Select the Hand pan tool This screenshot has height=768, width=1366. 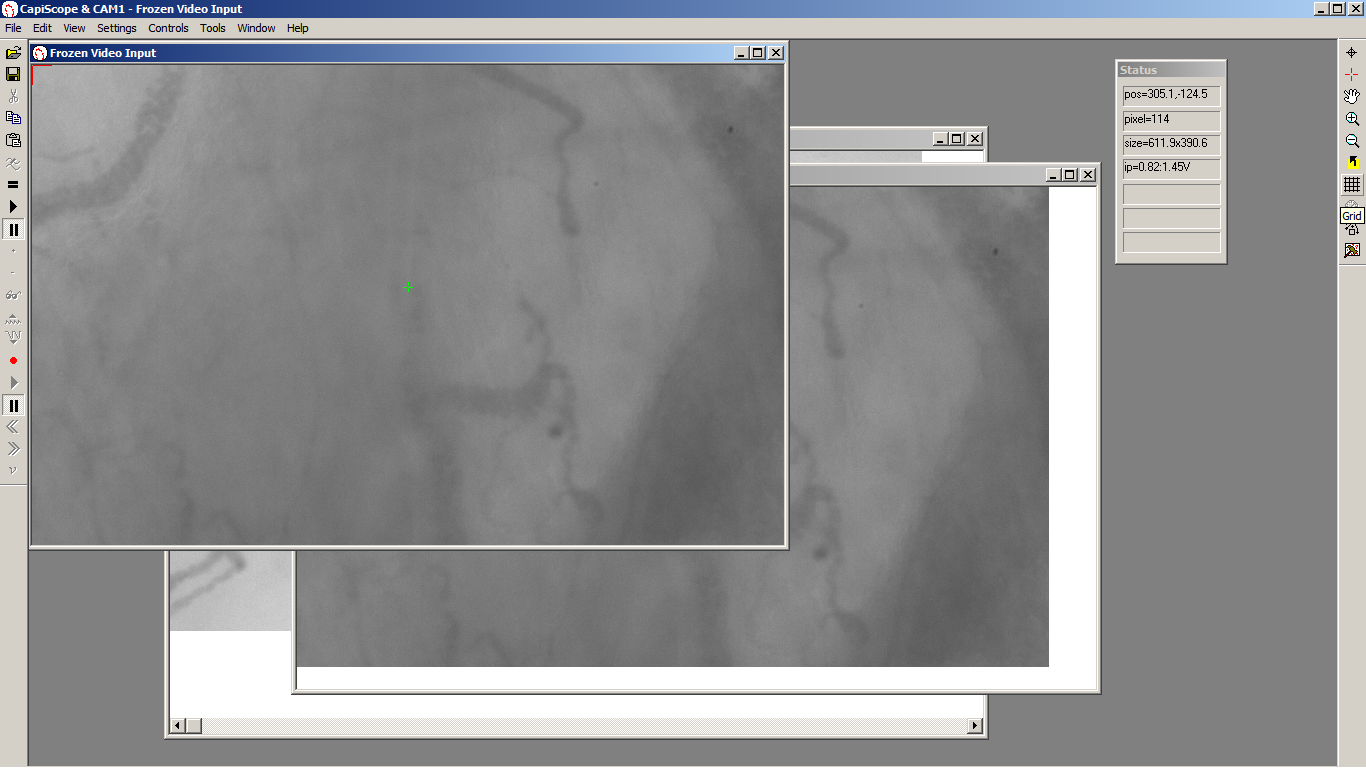[x=1352, y=96]
